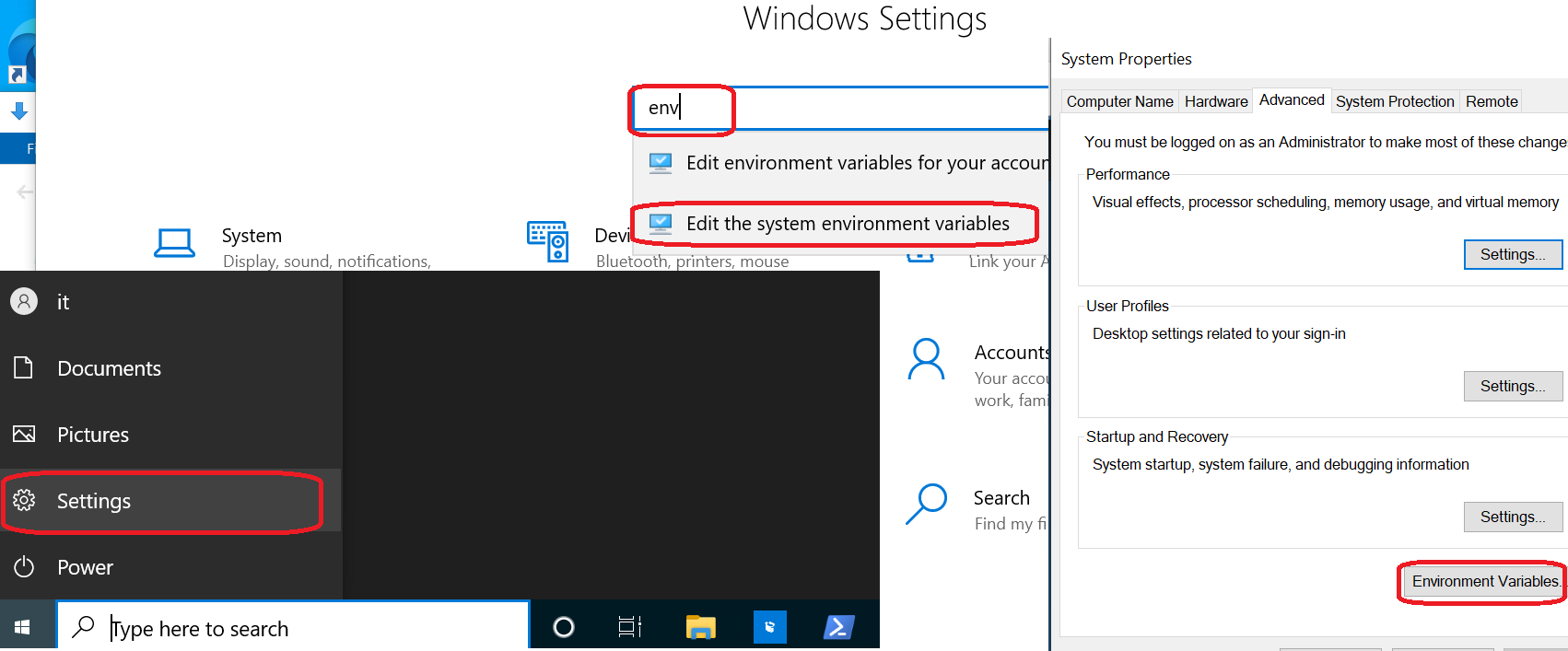Select Documents in the Start menu
Screen dimensions: 1568x651
click(170, 368)
